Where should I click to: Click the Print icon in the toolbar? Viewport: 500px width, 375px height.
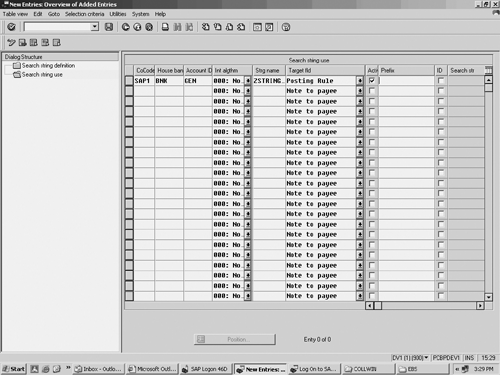click(165, 27)
